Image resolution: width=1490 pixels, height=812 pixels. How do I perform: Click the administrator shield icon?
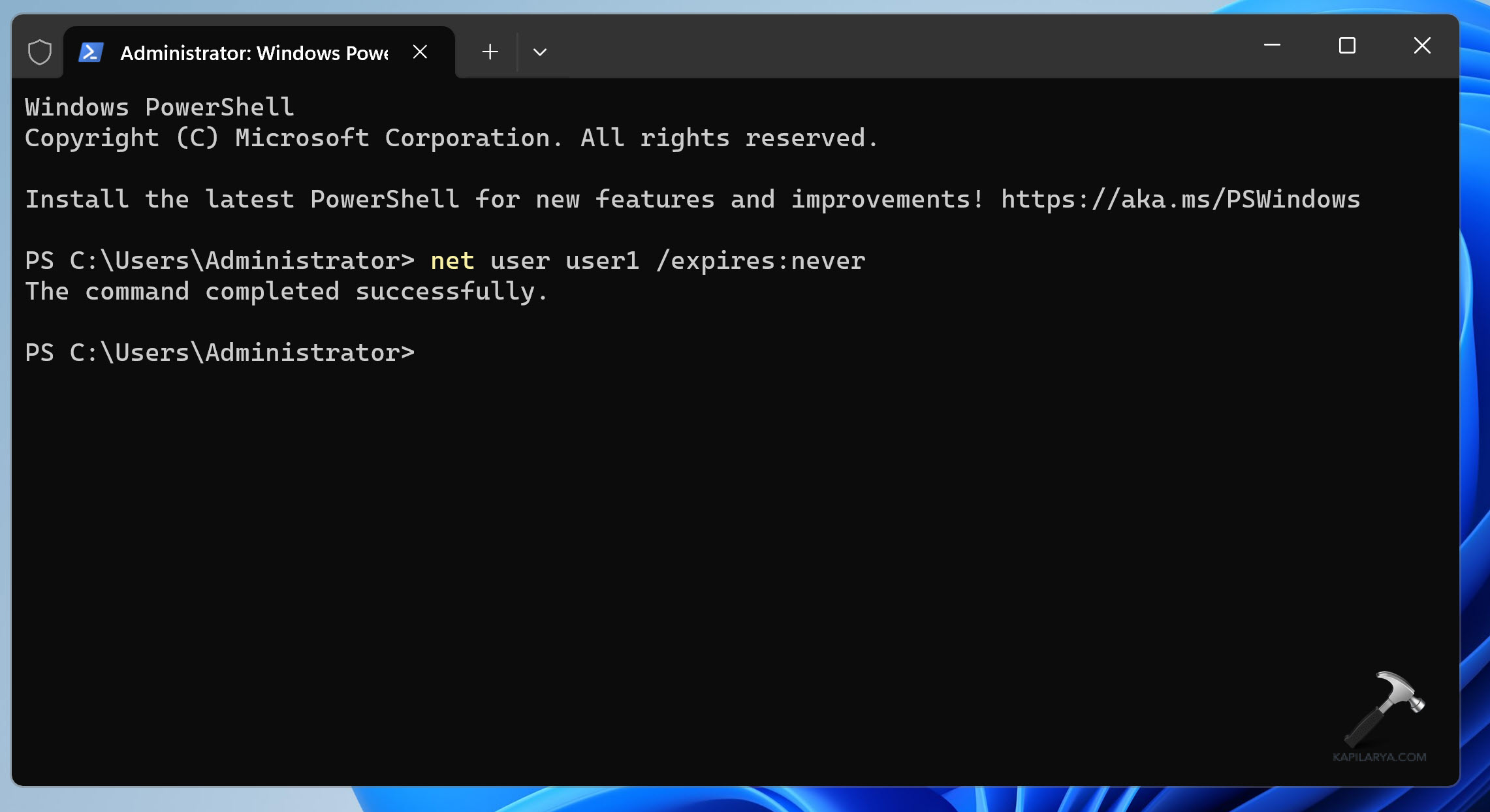click(x=40, y=52)
